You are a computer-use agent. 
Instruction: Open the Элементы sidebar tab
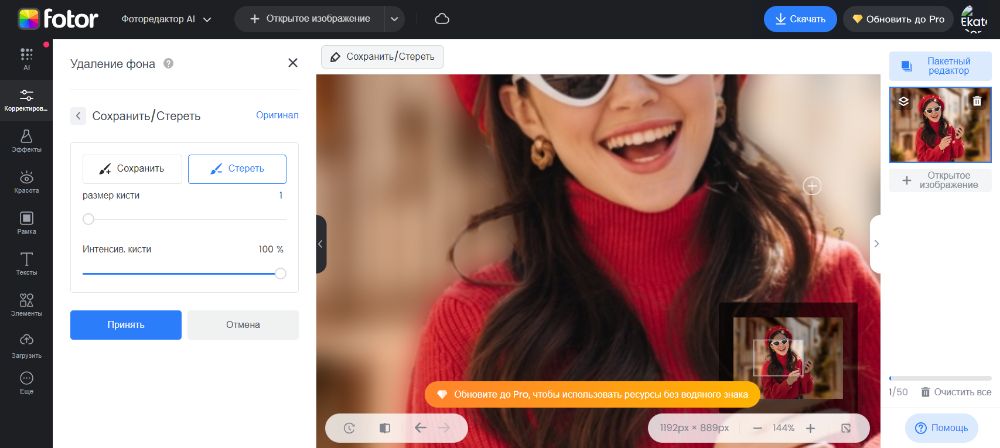(26, 305)
